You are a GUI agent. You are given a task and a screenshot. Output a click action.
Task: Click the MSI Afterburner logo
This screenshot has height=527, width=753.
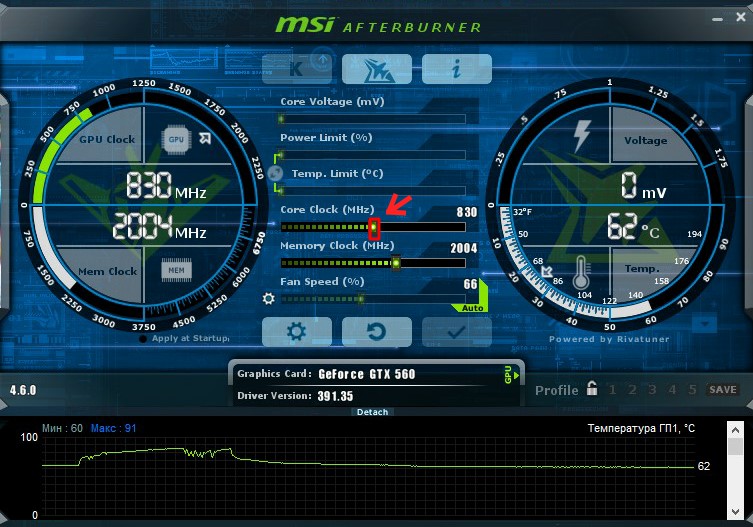[x=378, y=25]
